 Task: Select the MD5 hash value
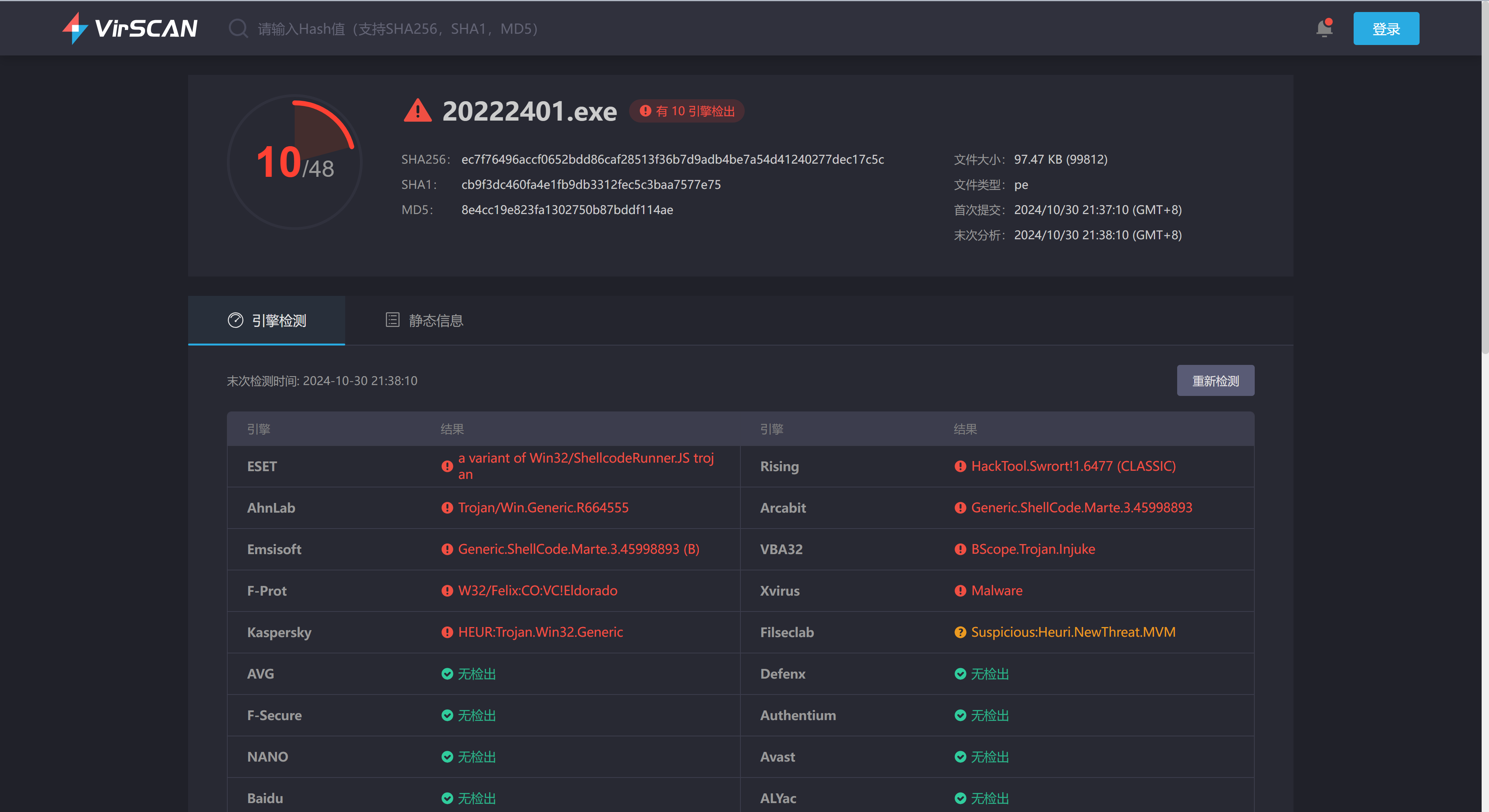click(x=567, y=210)
